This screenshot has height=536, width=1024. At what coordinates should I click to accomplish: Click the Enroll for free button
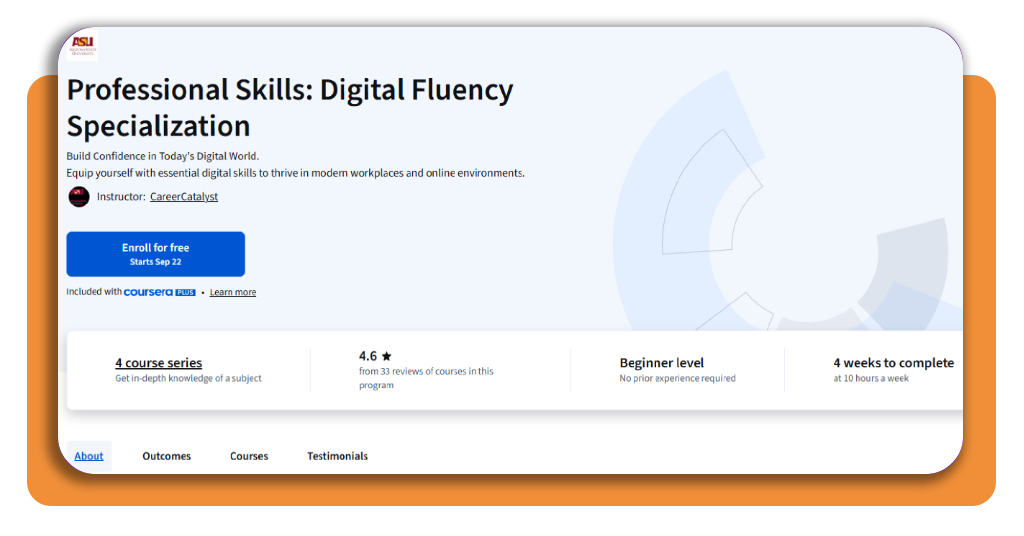click(x=155, y=254)
